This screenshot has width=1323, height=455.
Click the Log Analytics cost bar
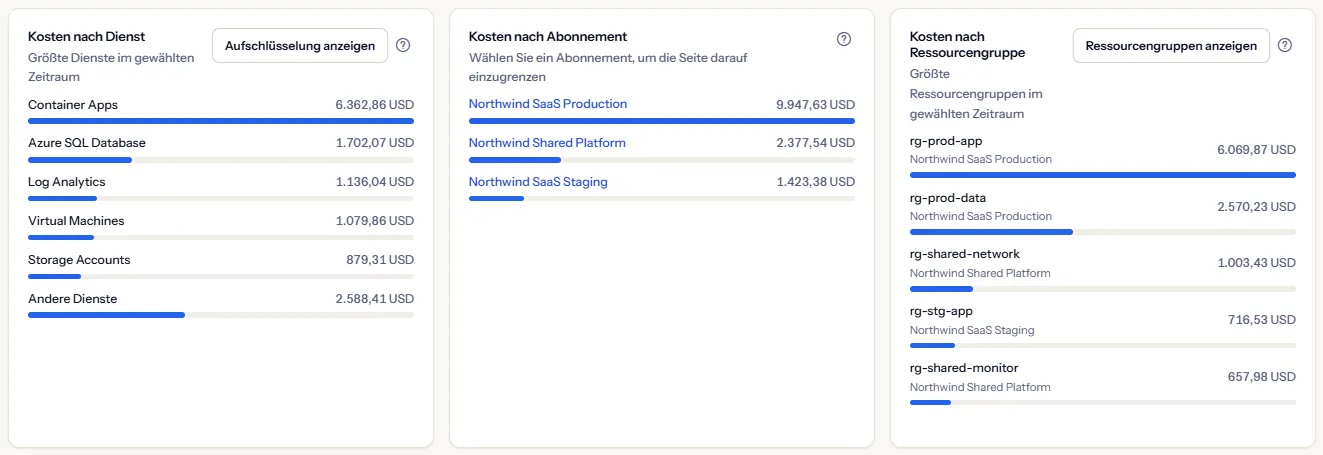[221, 199]
